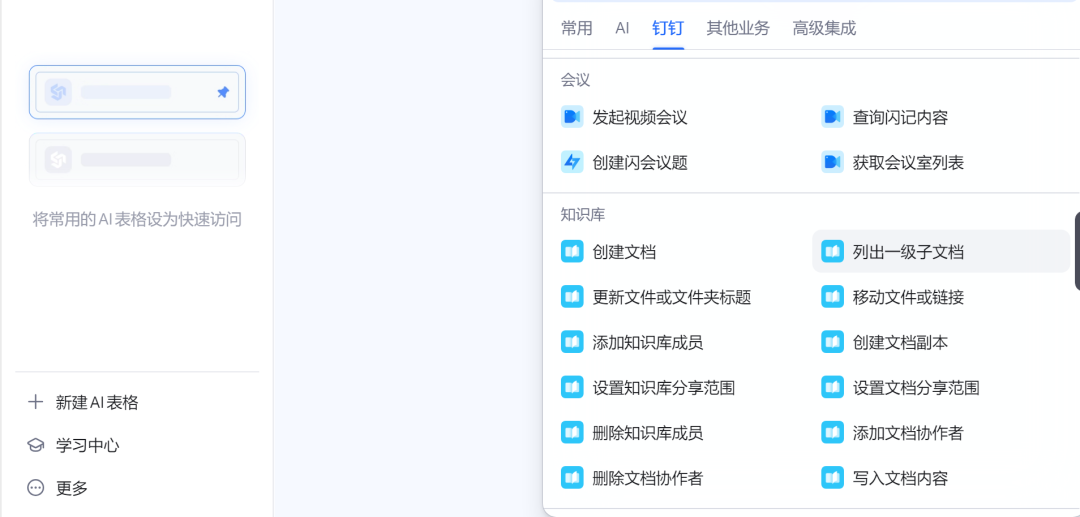Open the 更多 menu in the sidebar
Image resolution: width=1080 pixels, height=517 pixels.
pyautogui.click(x=72, y=489)
